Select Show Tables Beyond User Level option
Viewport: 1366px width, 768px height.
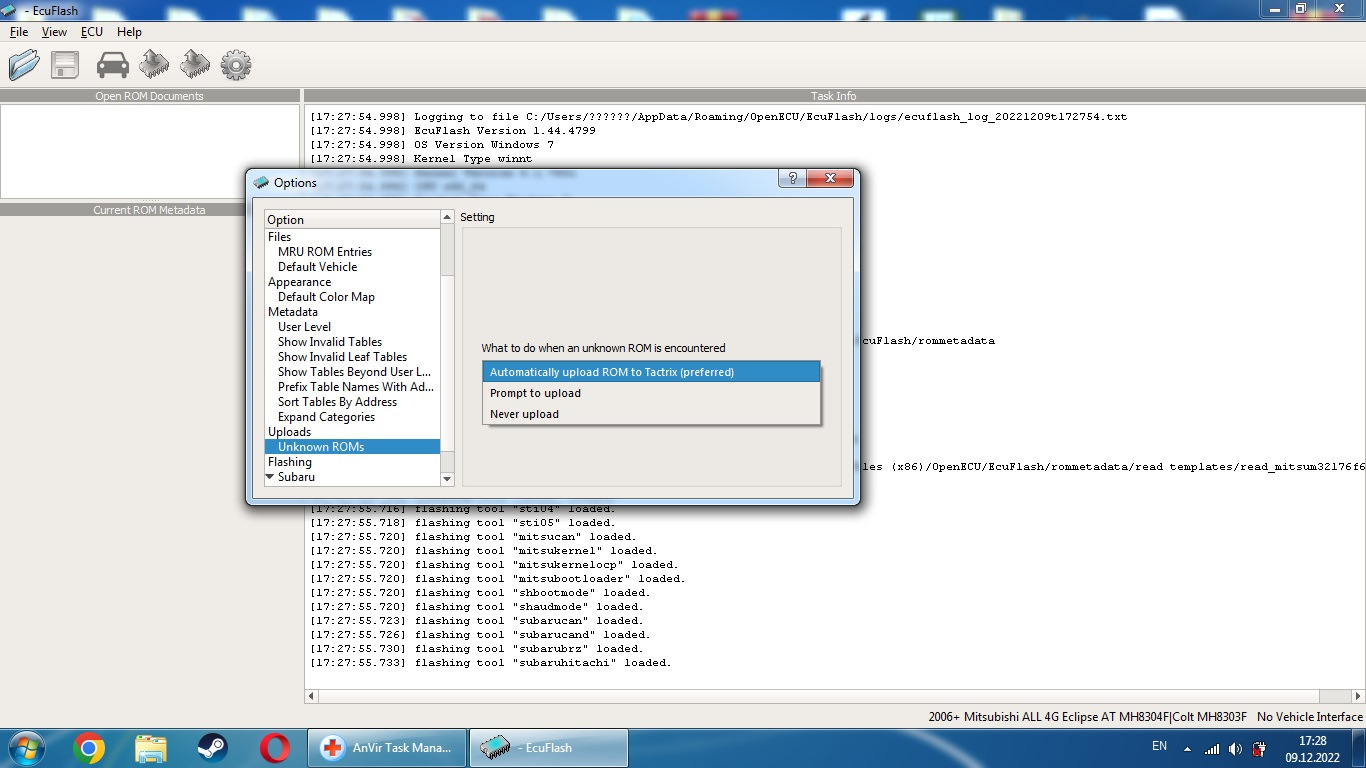click(x=354, y=372)
